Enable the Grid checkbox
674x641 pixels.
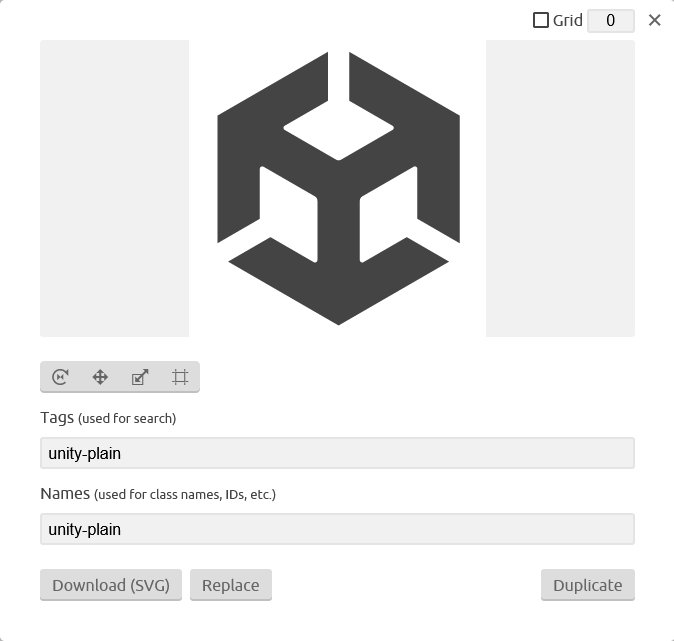(x=541, y=20)
